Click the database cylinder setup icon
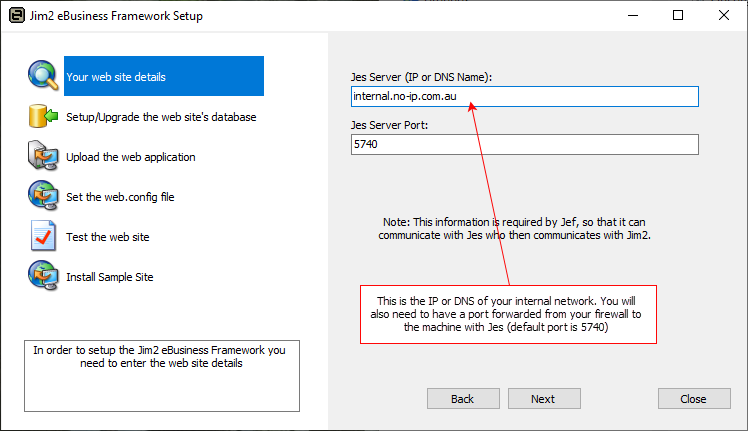This screenshot has height=431, width=748. (43, 117)
